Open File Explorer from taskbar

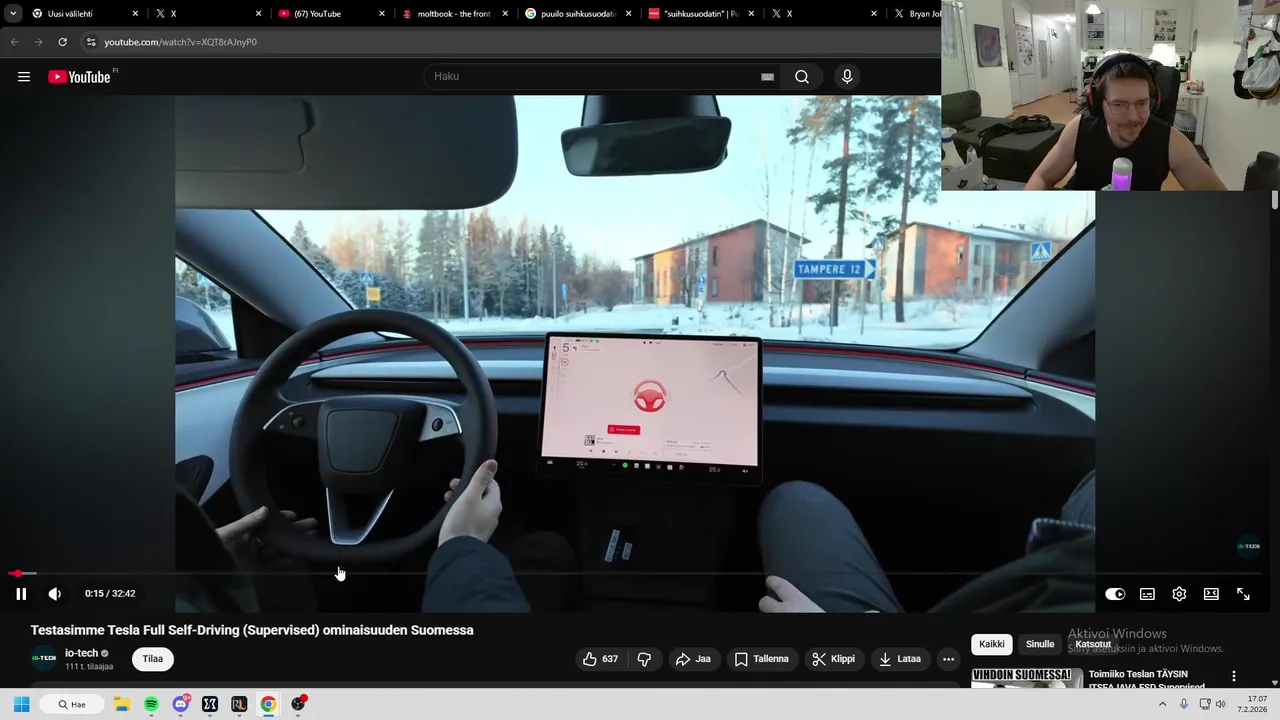pos(122,704)
